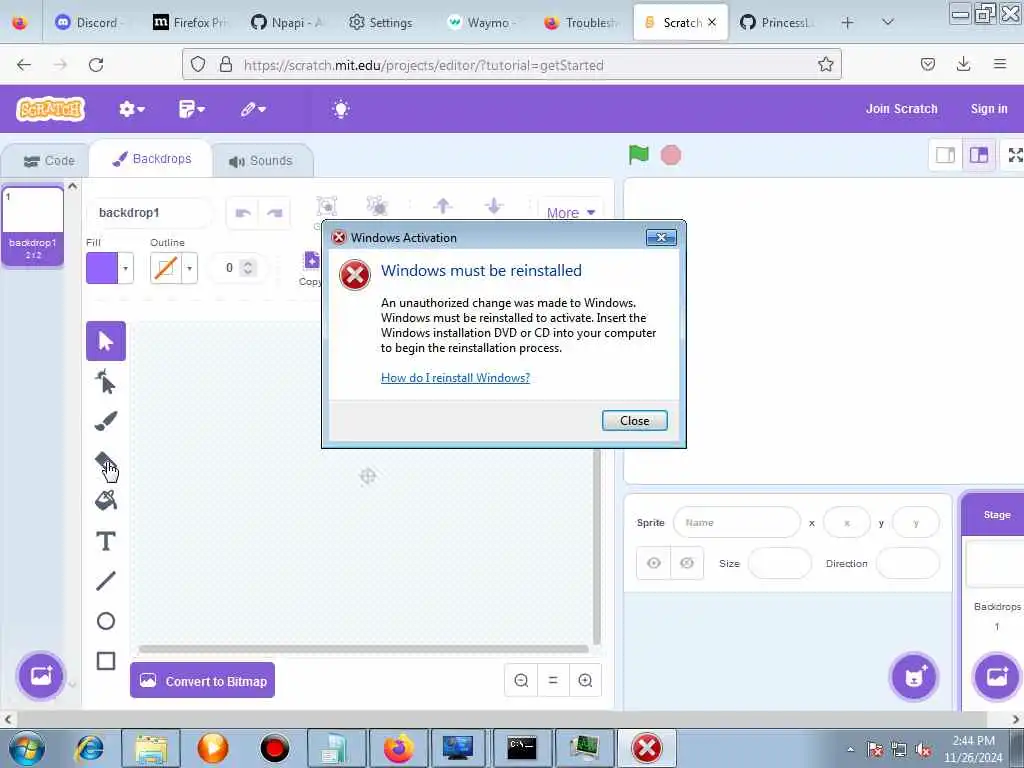Open the Settings gear menu
Viewport: 1024px width, 768px height.
131,109
